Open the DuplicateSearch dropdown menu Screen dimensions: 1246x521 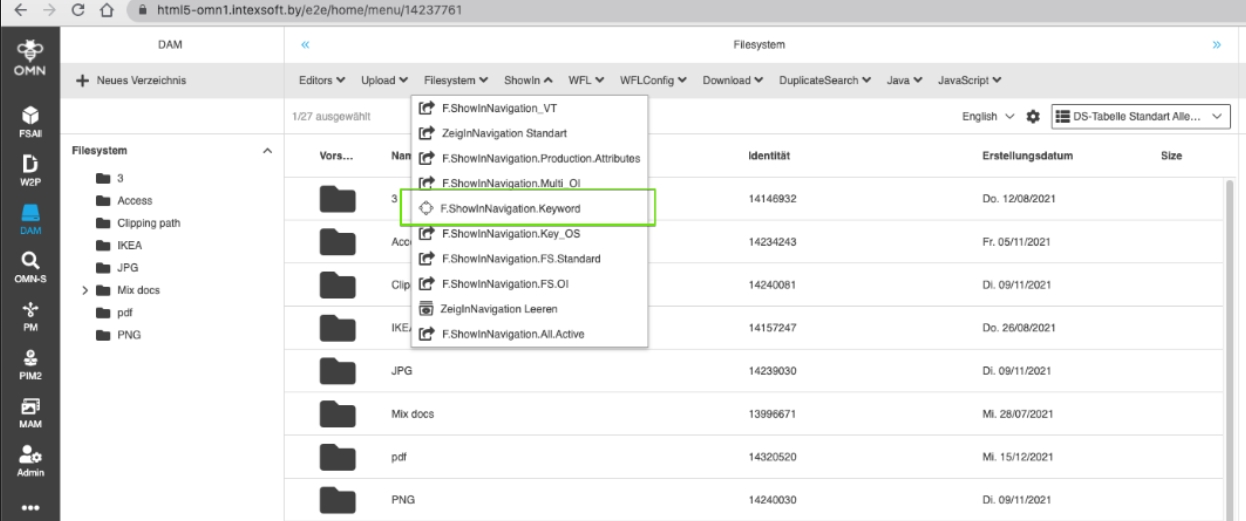(x=826, y=80)
